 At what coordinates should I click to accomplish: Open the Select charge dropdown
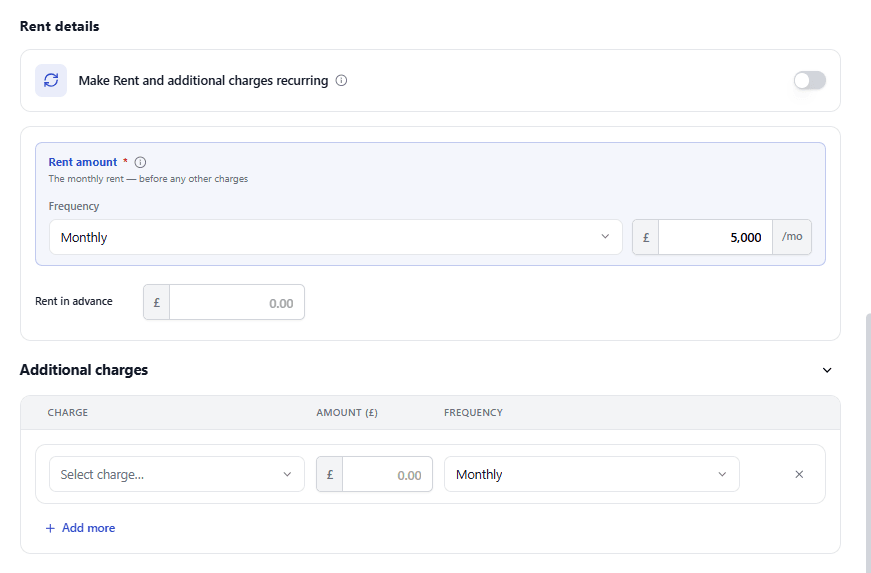click(x=177, y=474)
